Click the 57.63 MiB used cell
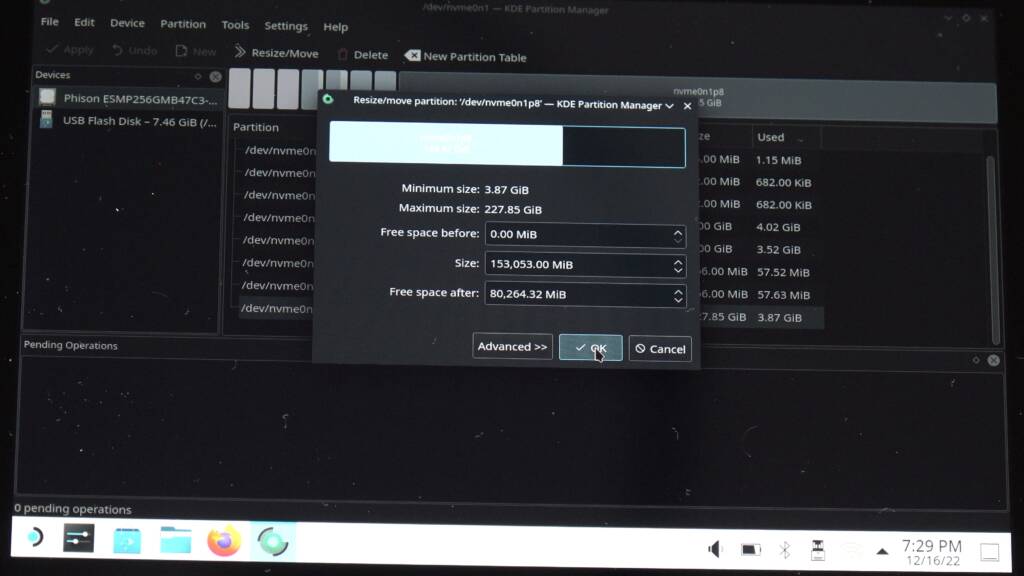 [783, 295]
